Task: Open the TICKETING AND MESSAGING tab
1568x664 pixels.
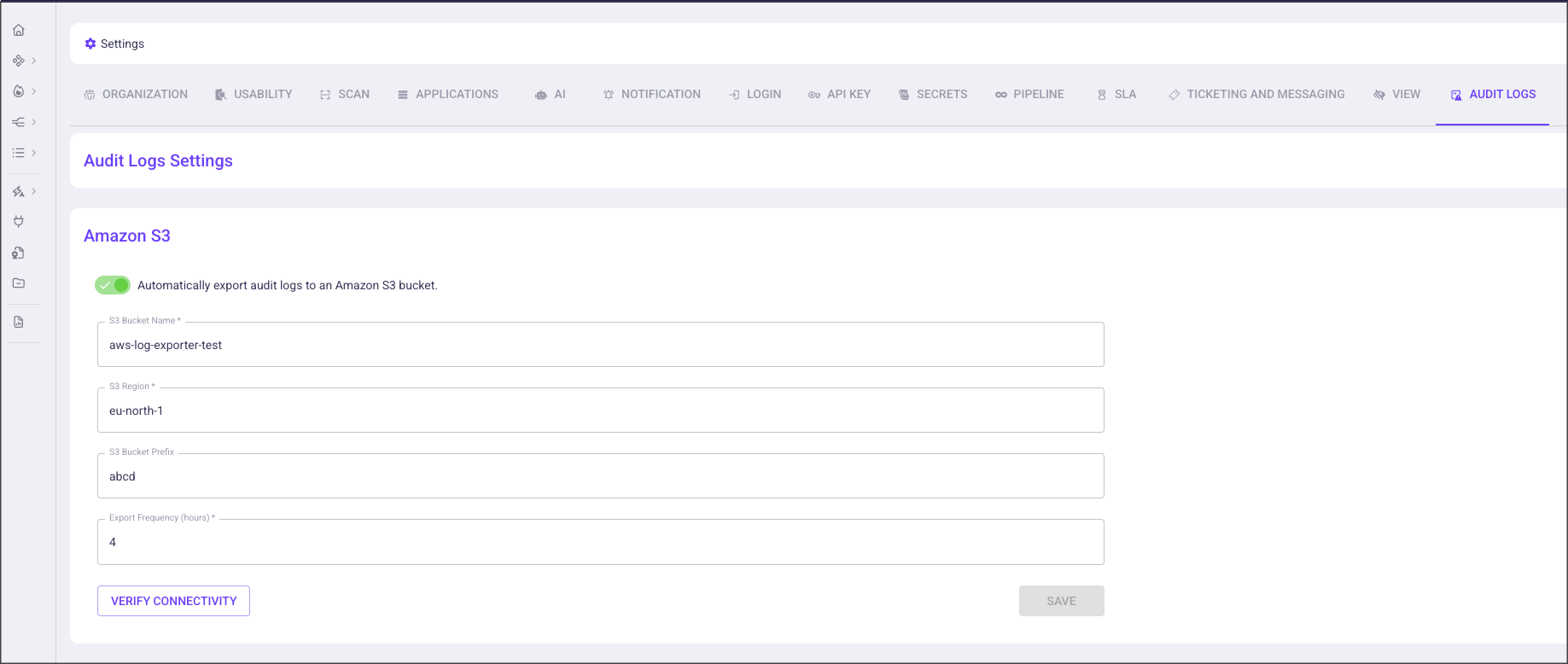Action: (x=1256, y=94)
